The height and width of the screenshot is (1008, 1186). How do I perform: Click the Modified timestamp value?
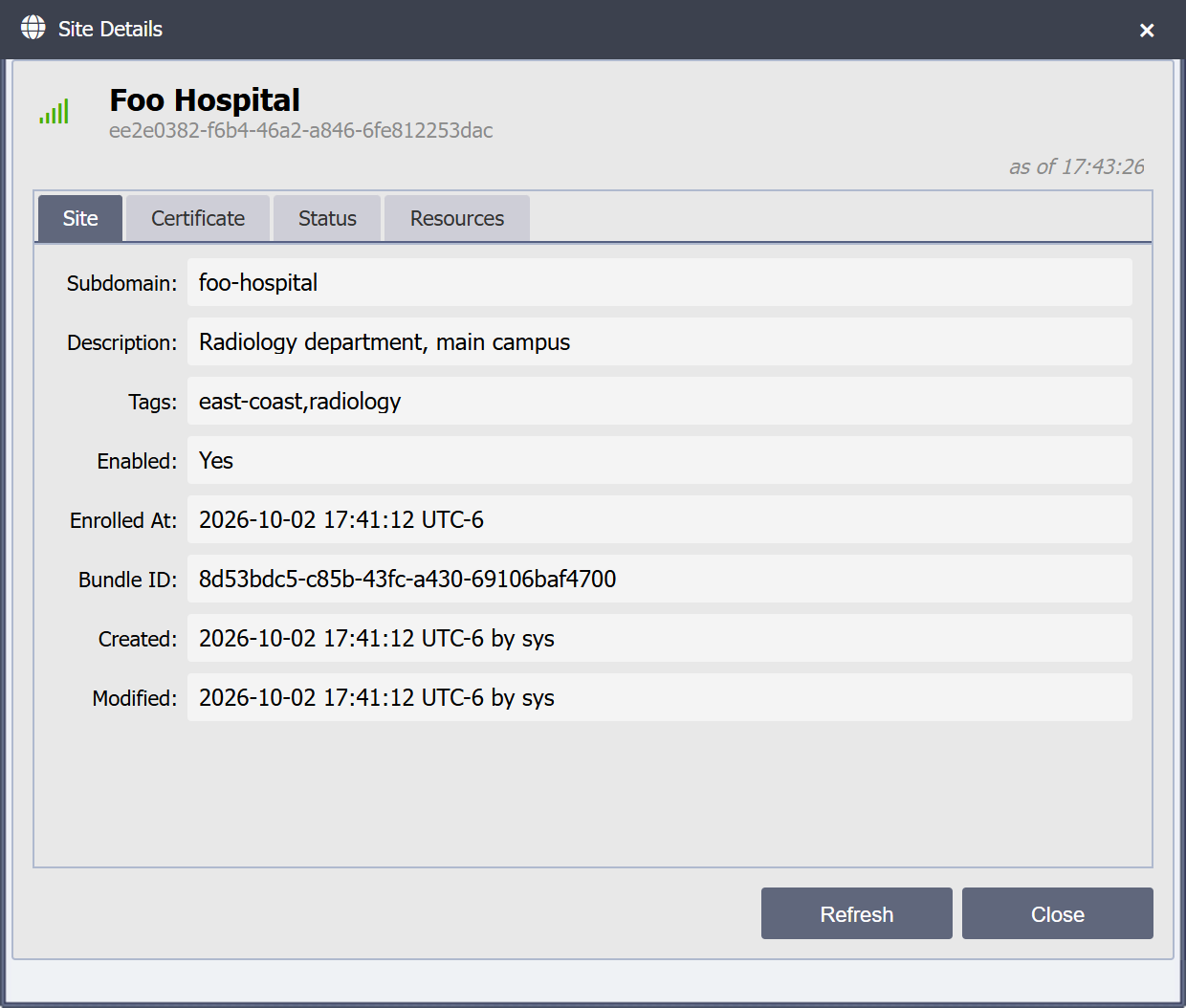coord(660,697)
